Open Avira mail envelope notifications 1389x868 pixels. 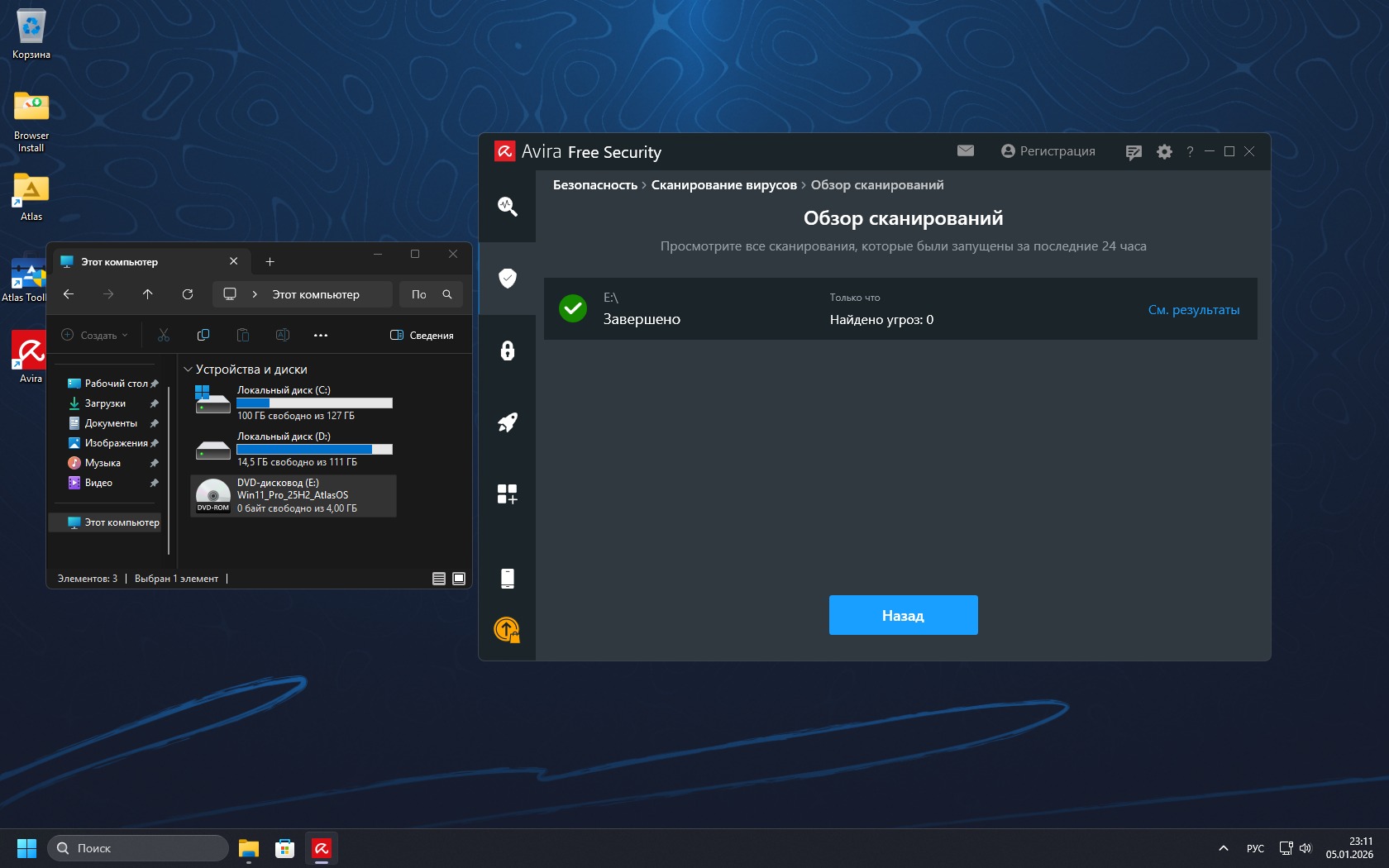tap(966, 150)
